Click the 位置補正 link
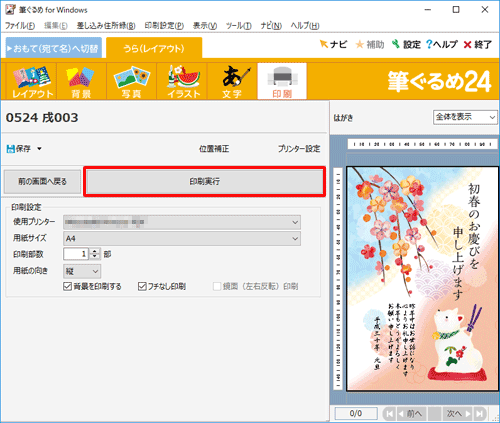Screen dimensions: 500x423 (x=214, y=149)
